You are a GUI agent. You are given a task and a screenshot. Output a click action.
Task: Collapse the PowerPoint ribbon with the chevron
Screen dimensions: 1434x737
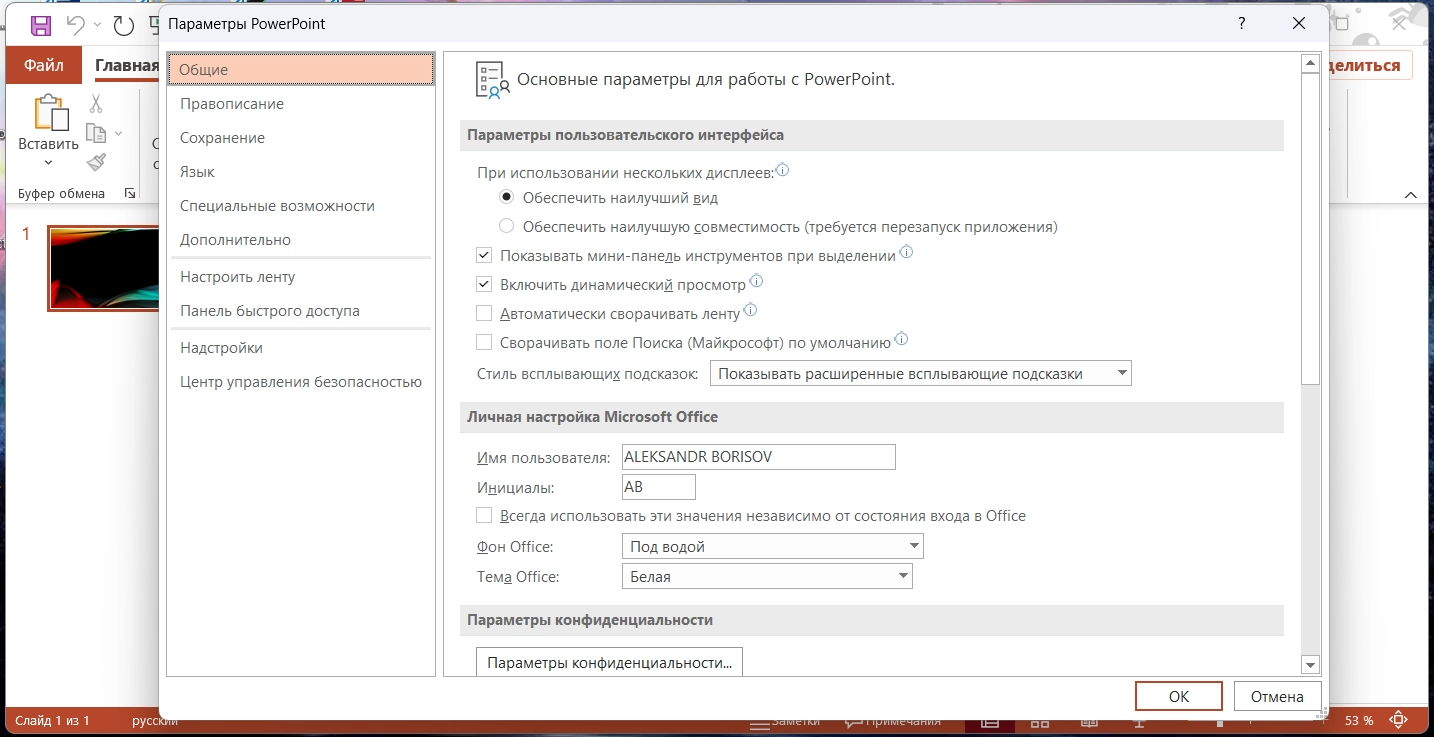coord(1411,194)
